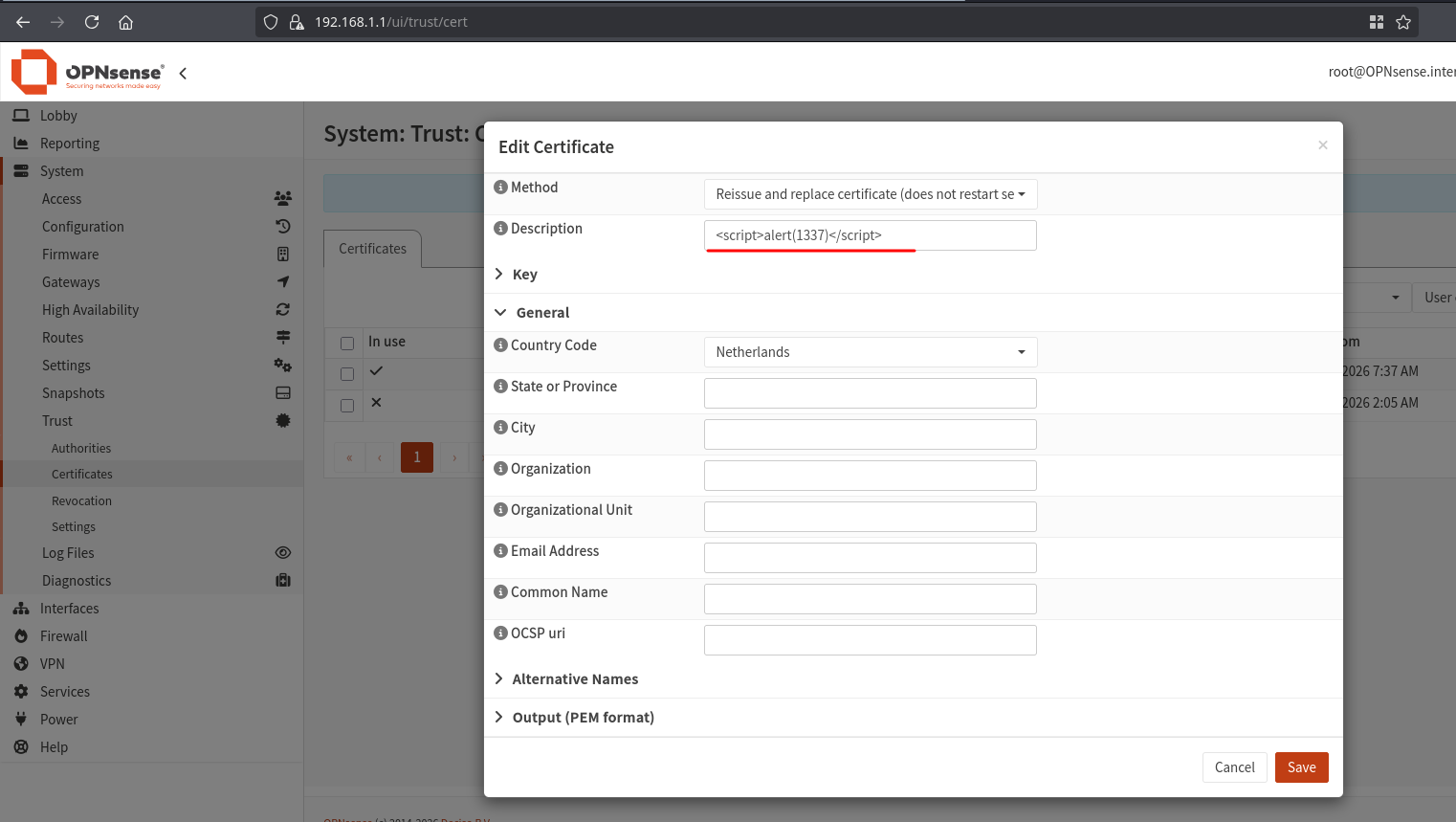
Task: Check the row with the X in-use status
Action: 347,405
